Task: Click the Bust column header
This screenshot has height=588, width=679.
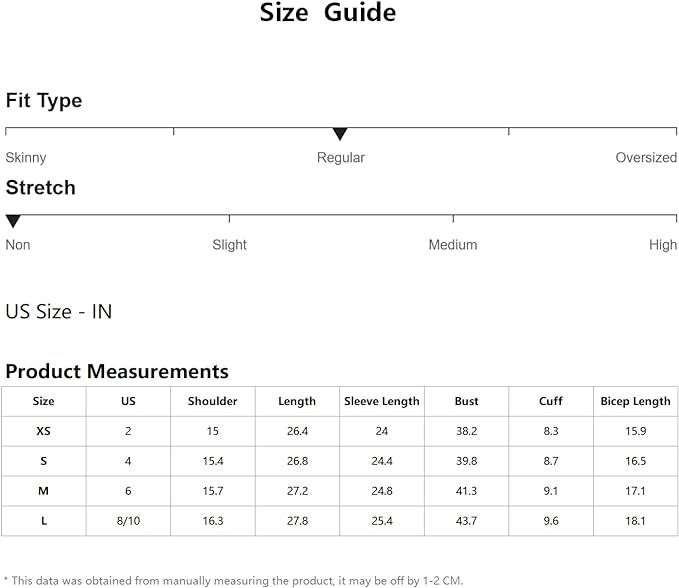Action: pyautogui.click(x=466, y=401)
